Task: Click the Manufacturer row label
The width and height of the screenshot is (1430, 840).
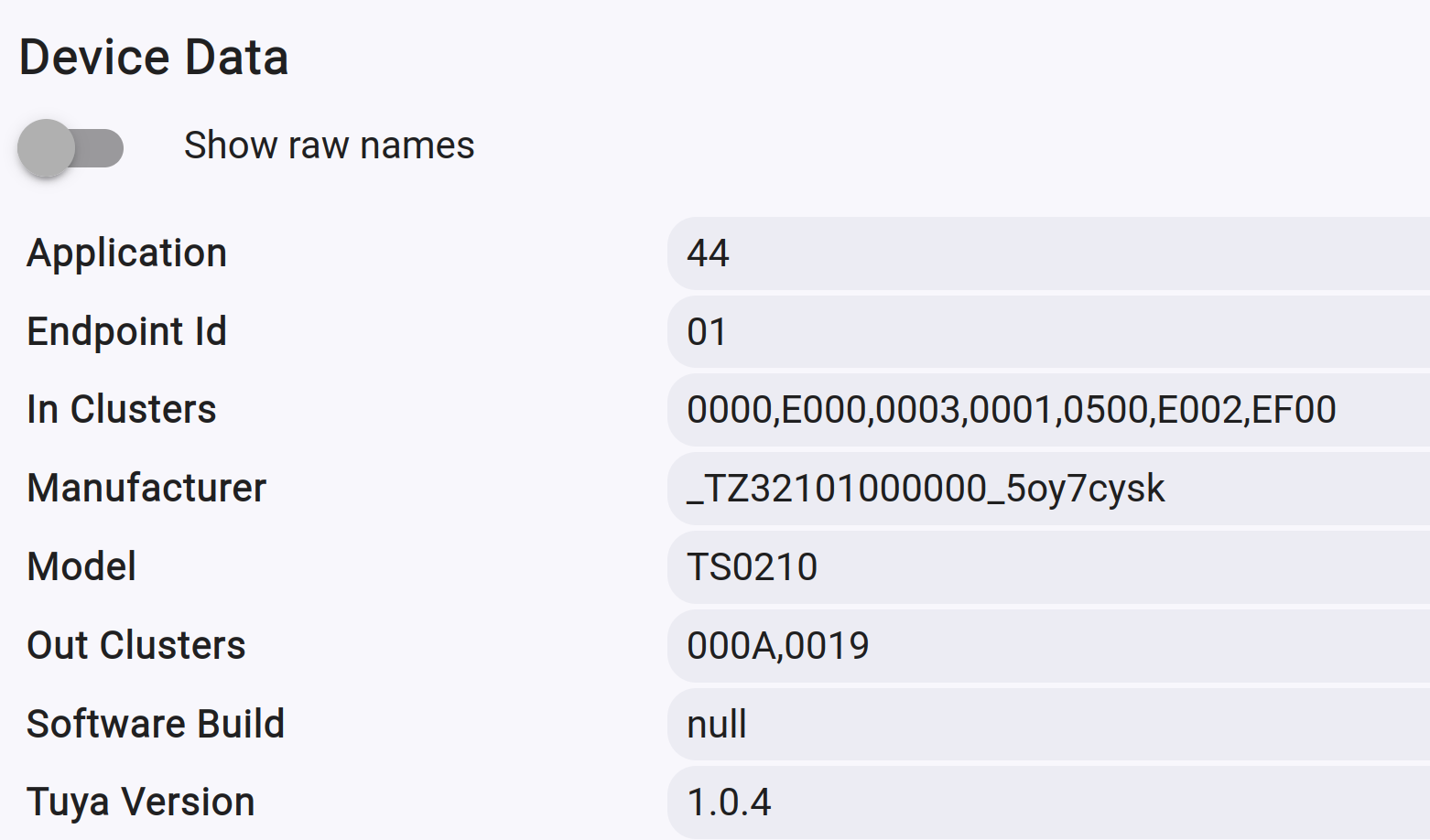Action: coord(146,489)
